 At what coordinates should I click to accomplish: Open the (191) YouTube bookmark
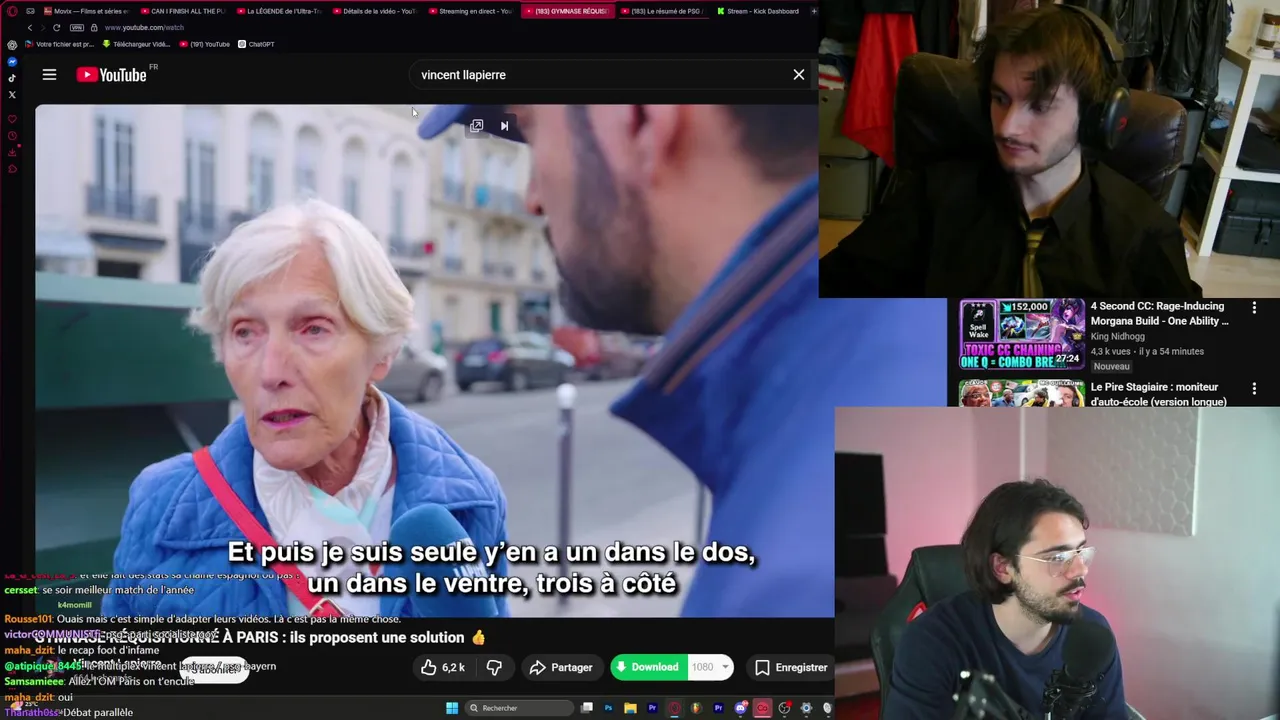pos(204,44)
